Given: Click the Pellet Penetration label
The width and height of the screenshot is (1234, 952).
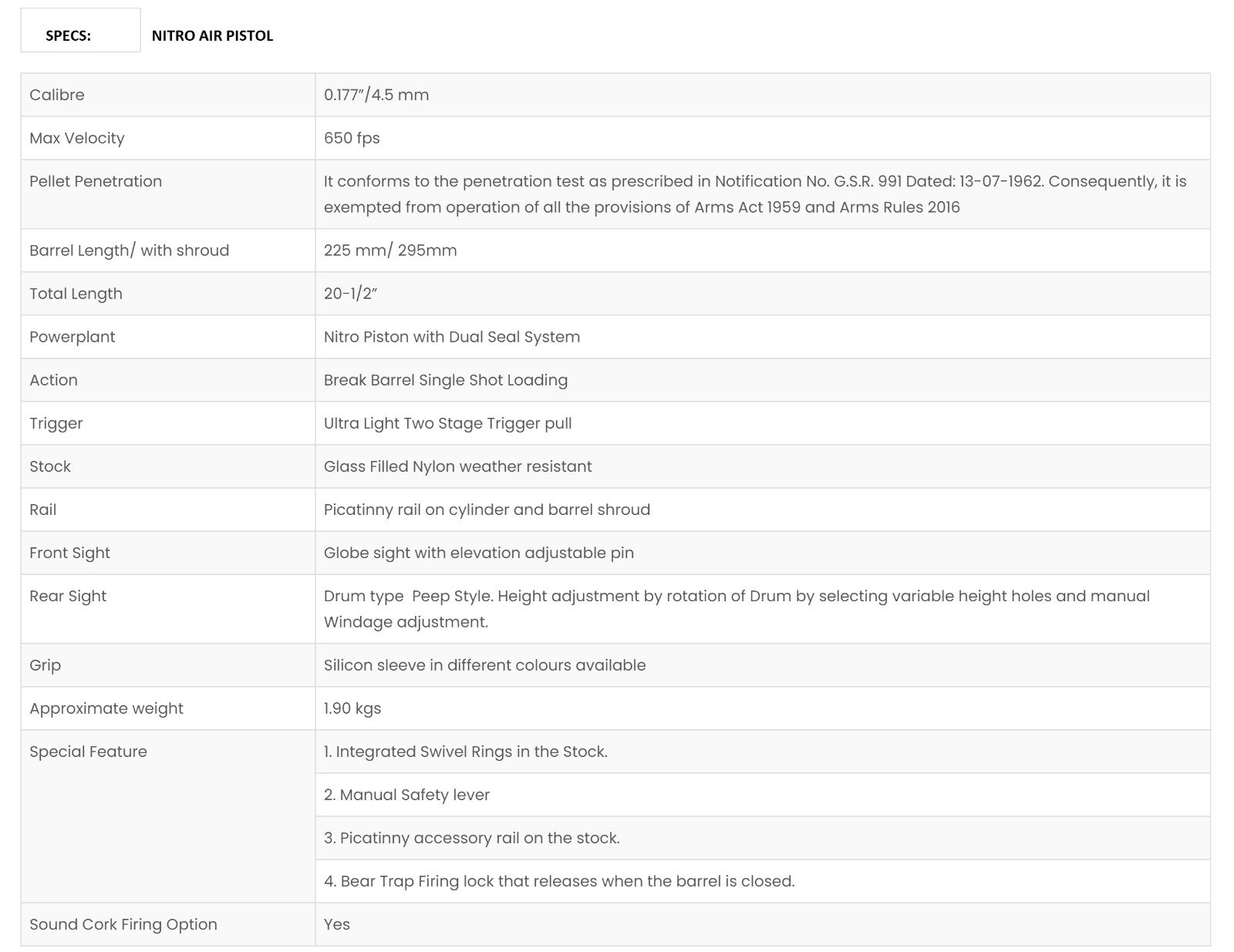Looking at the screenshot, I should [x=96, y=181].
